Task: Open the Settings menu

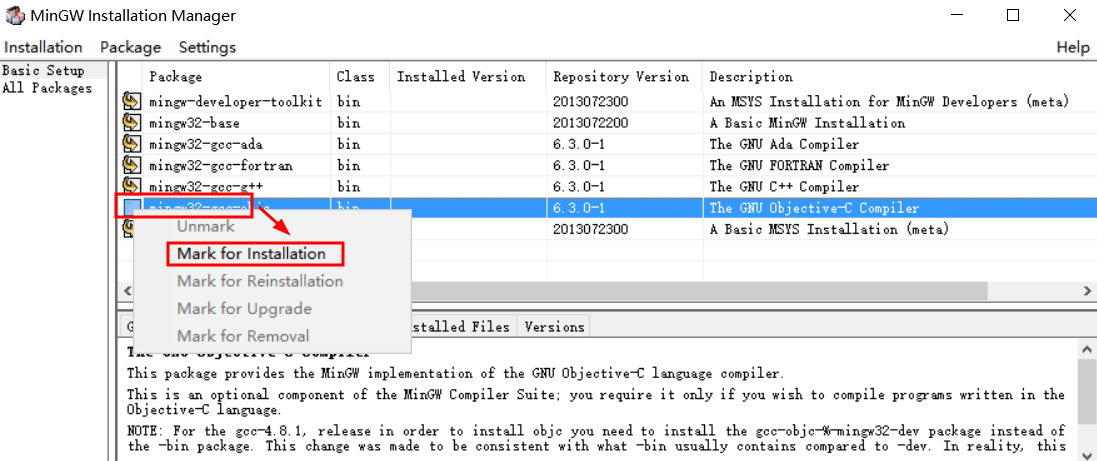Action: (x=207, y=48)
